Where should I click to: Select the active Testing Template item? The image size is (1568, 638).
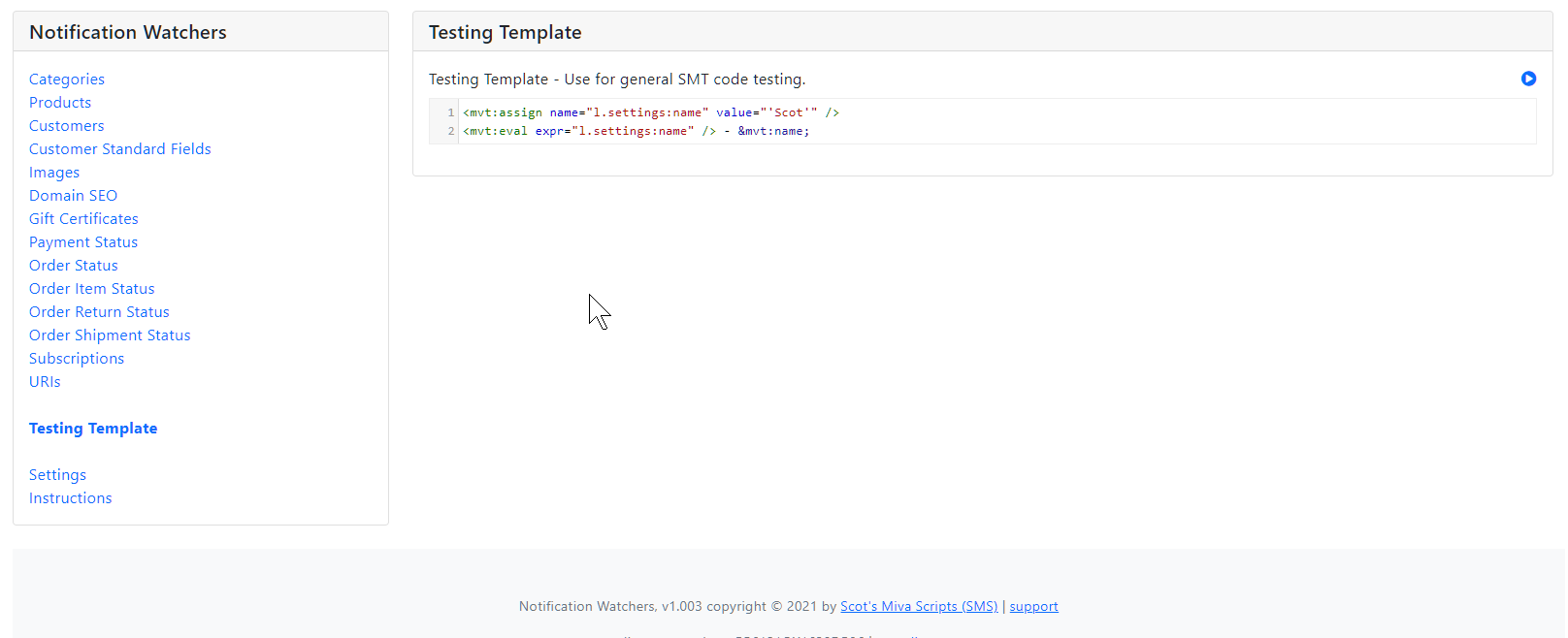pos(93,429)
